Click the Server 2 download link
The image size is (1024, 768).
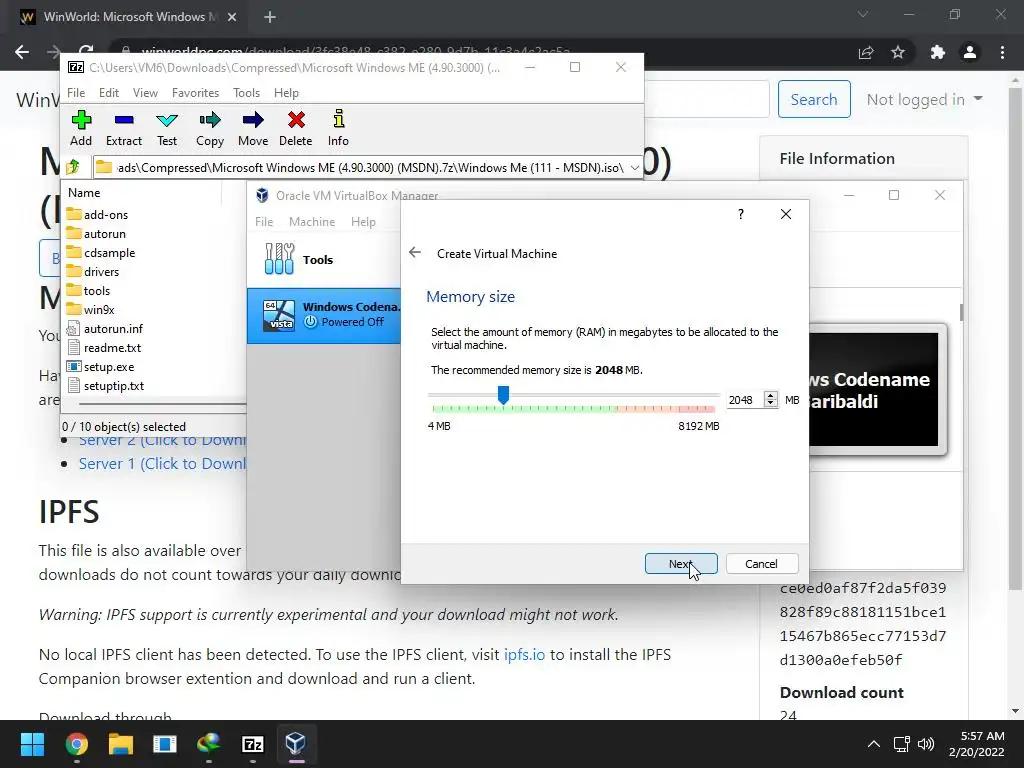(x=162, y=440)
